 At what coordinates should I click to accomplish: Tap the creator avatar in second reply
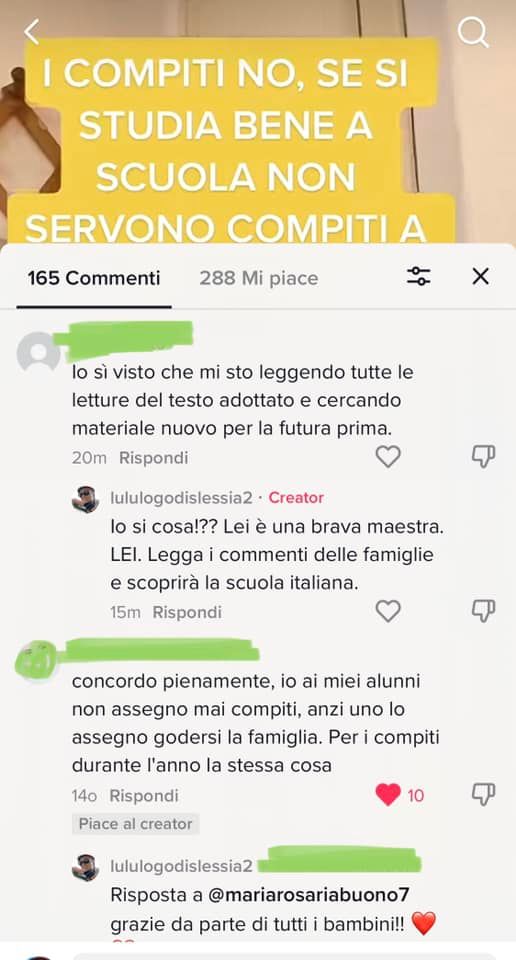coord(85,868)
